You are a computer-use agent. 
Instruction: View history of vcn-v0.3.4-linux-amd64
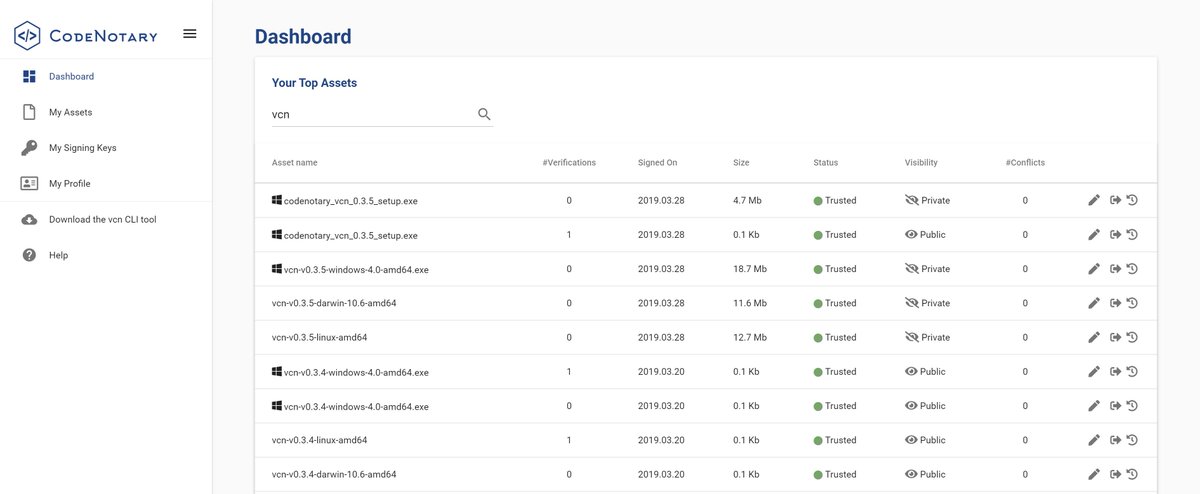[1132, 440]
